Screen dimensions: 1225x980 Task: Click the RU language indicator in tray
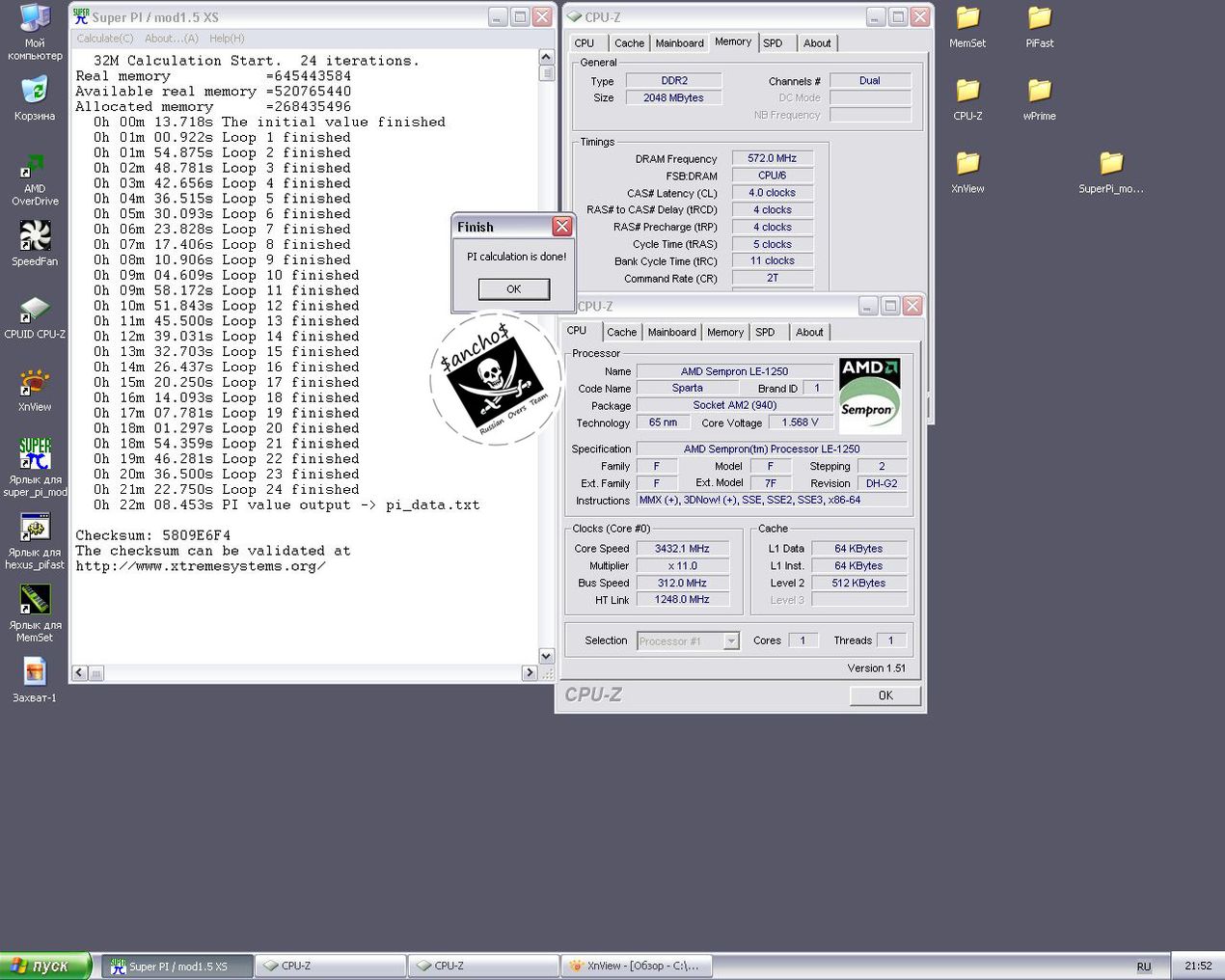(x=1144, y=966)
